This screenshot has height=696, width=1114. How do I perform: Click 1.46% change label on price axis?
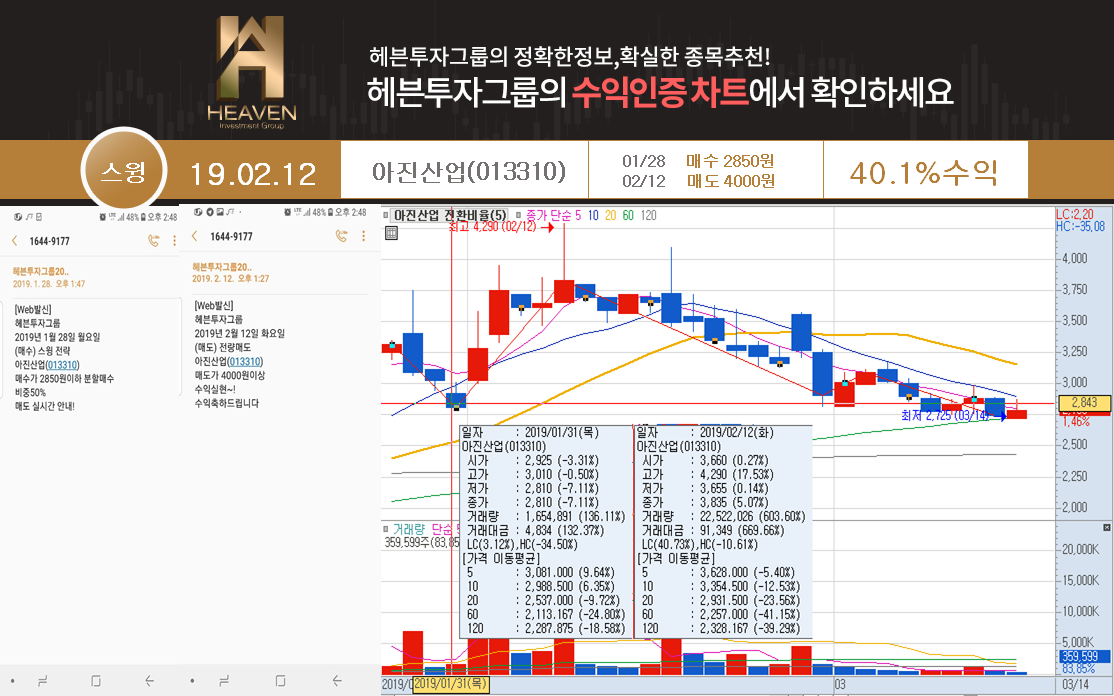tap(1076, 422)
